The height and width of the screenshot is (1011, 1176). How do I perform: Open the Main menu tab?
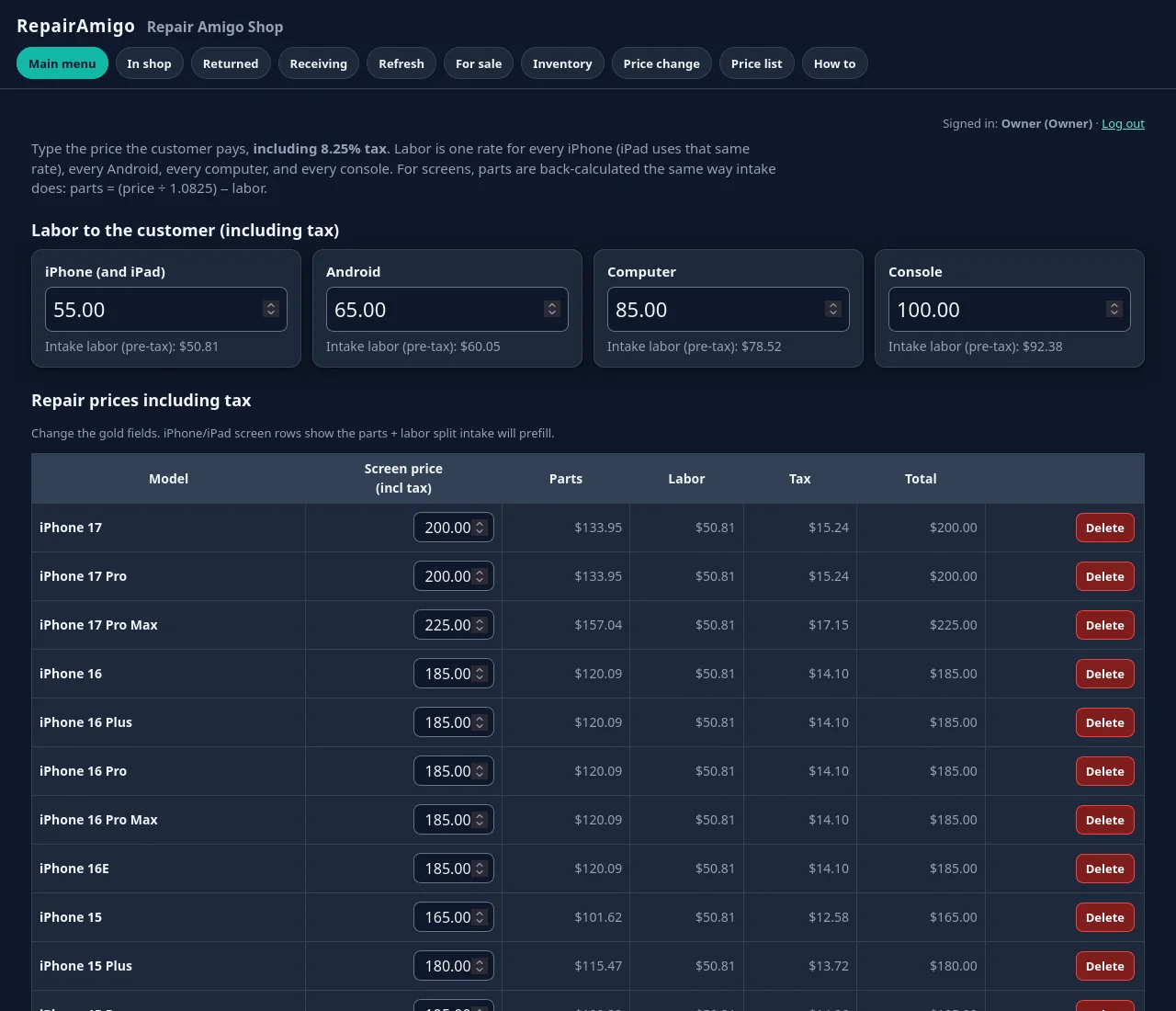62,63
